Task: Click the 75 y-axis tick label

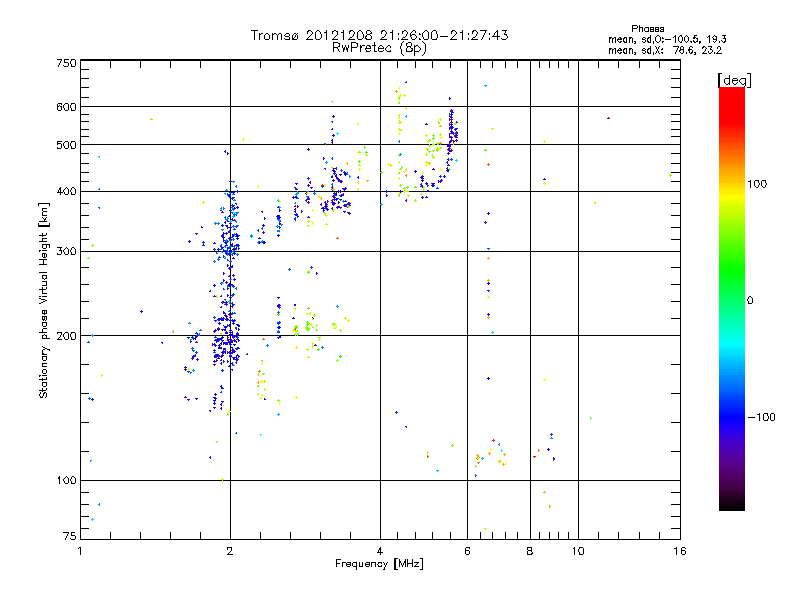Action: point(70,536)
